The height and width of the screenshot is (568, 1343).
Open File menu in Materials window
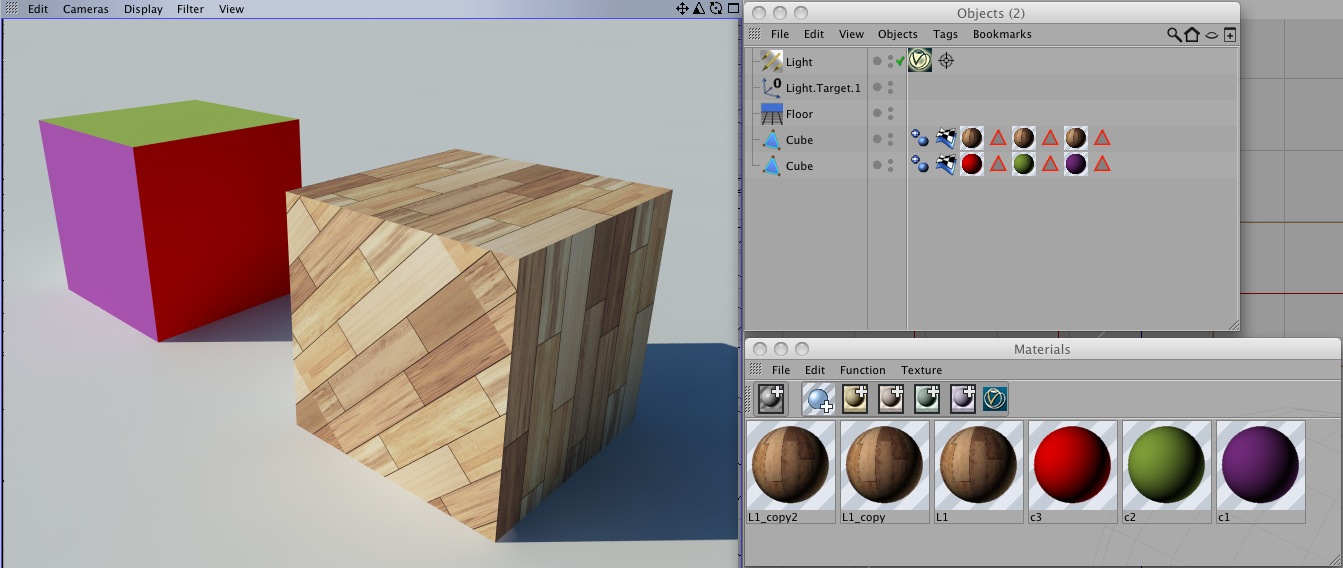[x=780, y=370]
